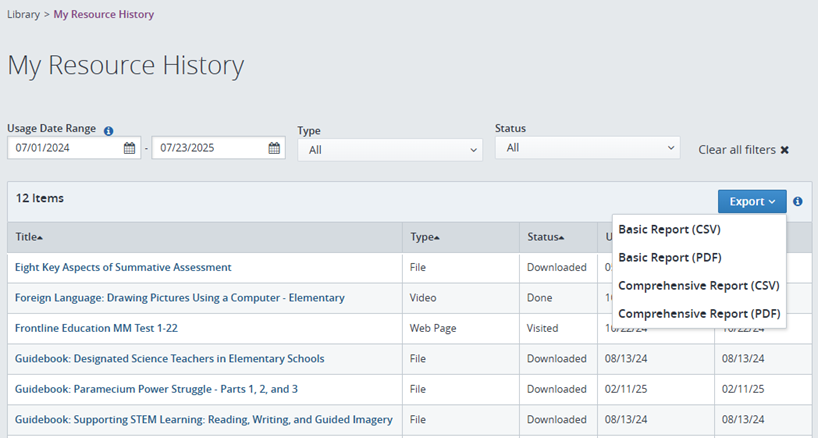Click the start date field 07/01/2024
Viewport: 818px width, 438px height.
click(74, 148)
